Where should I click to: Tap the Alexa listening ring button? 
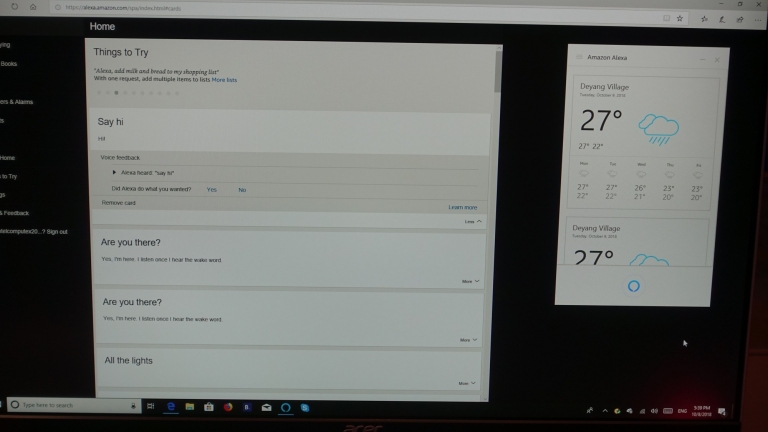633,286
